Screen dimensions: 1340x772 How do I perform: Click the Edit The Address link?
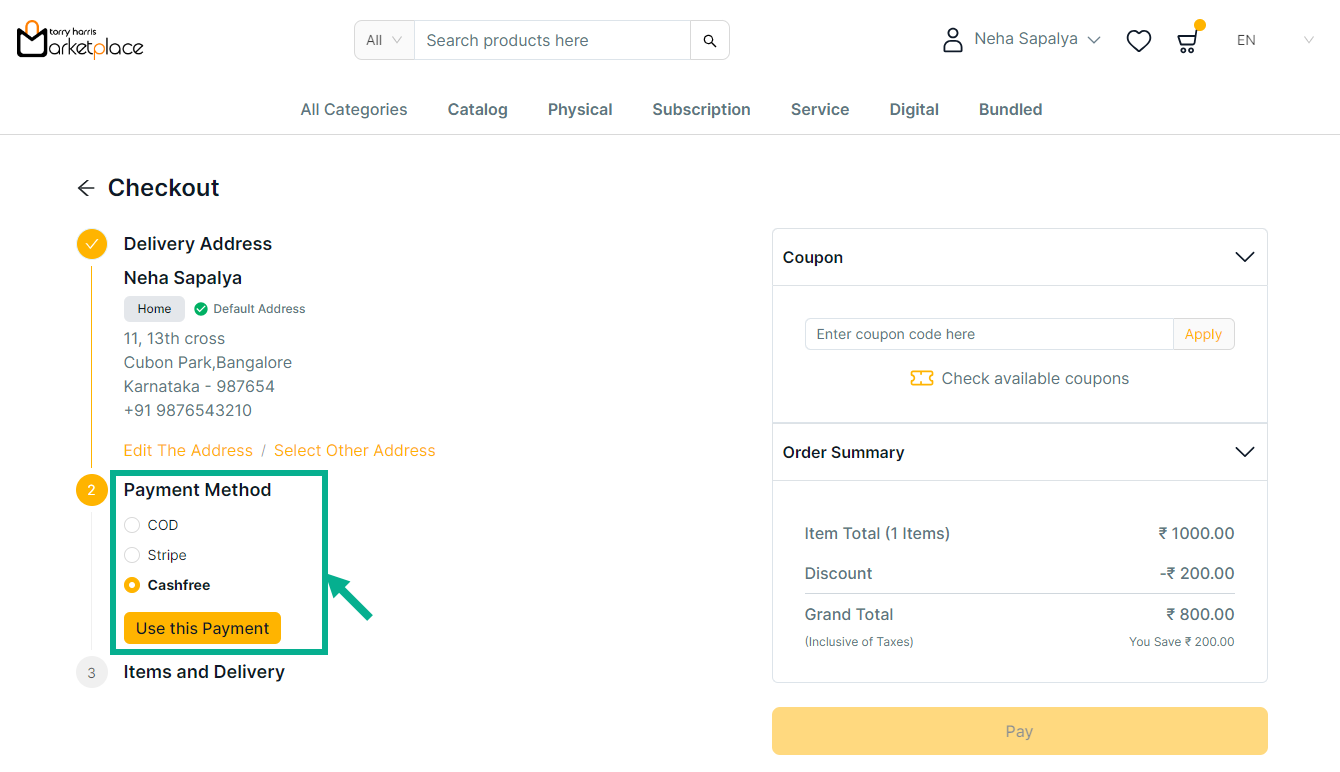click(x=188, y=451)
